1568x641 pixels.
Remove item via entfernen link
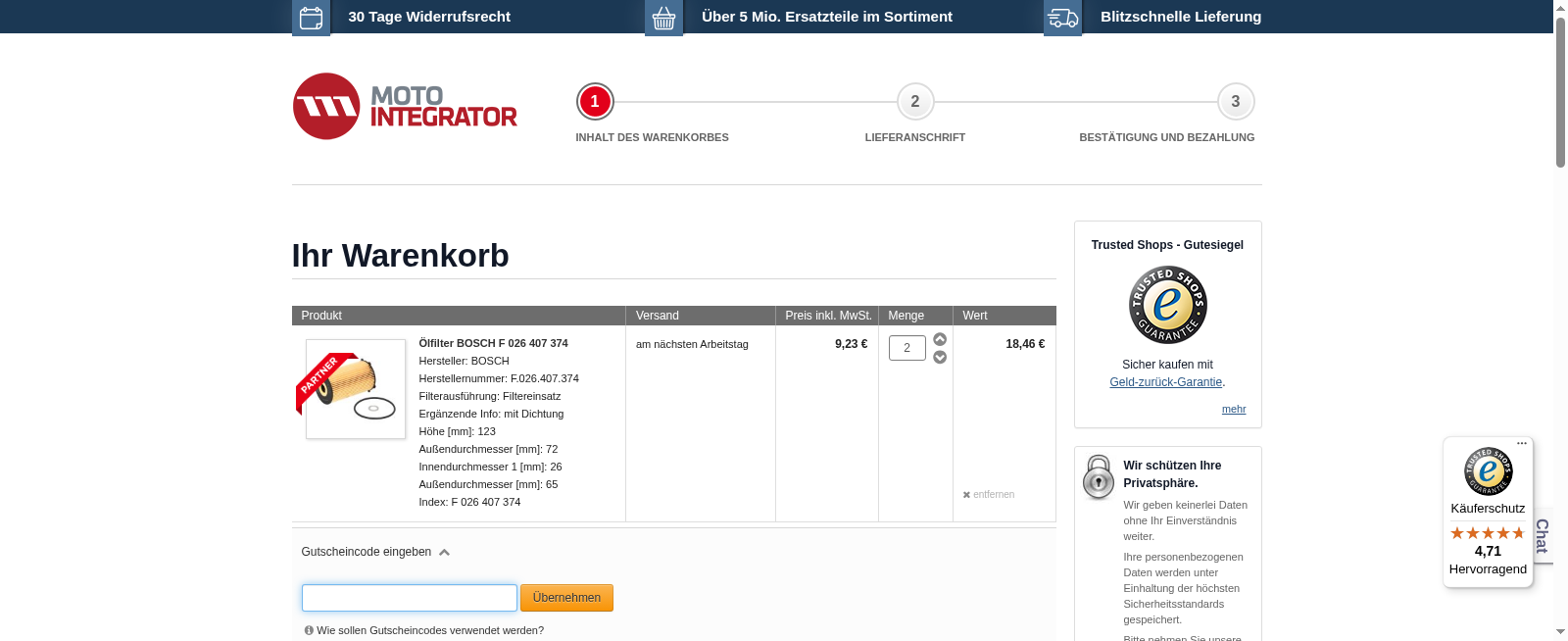pyautogui.click(x=989, y=495)
